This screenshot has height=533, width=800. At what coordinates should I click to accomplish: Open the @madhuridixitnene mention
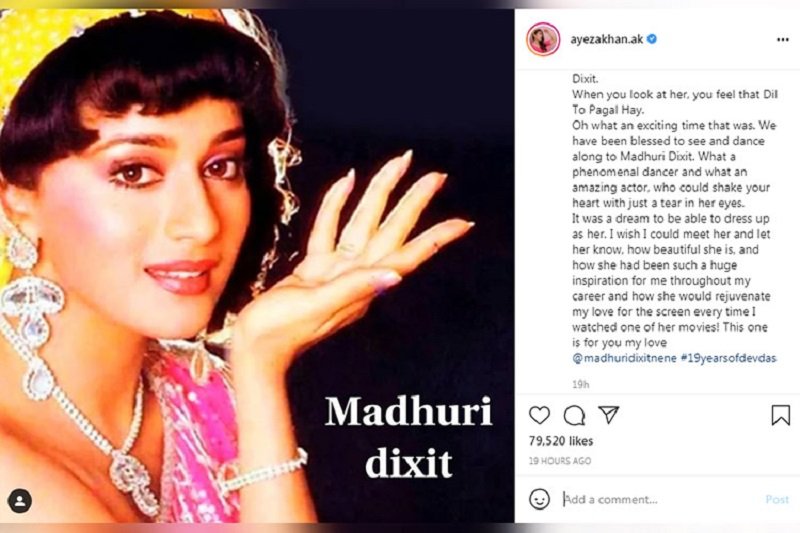click(624, 358)
